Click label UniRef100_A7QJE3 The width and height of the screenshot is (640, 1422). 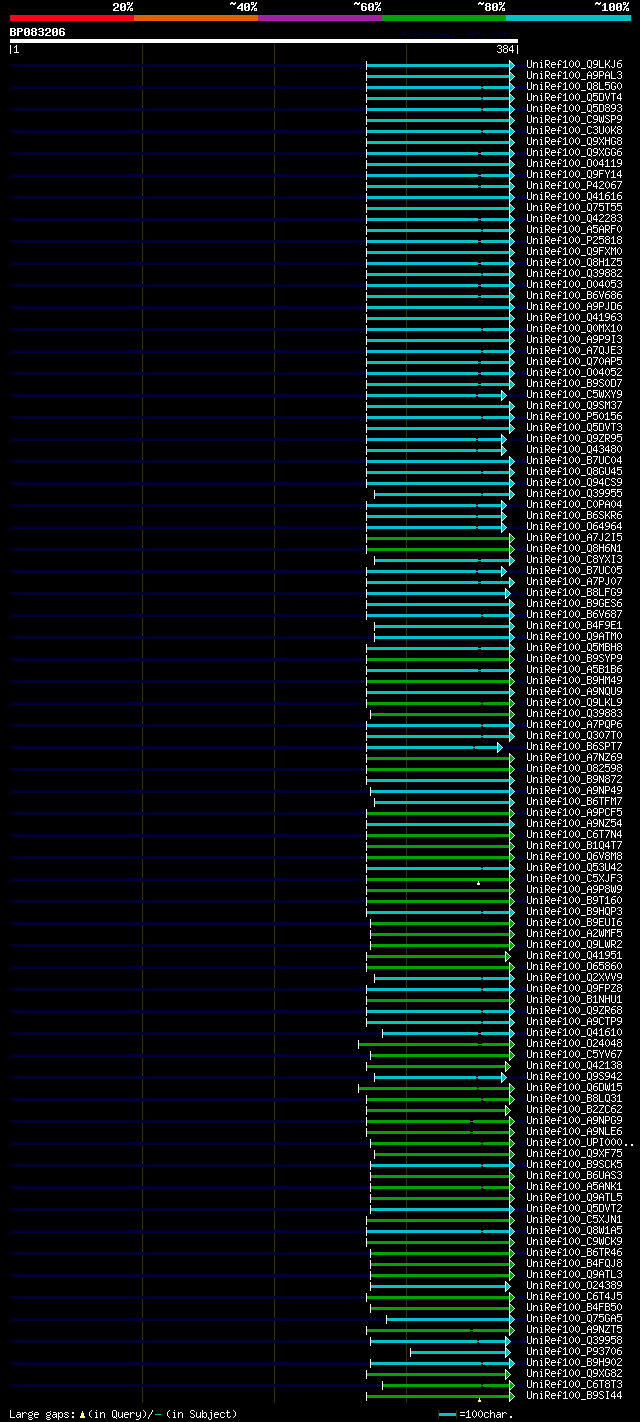574,350
